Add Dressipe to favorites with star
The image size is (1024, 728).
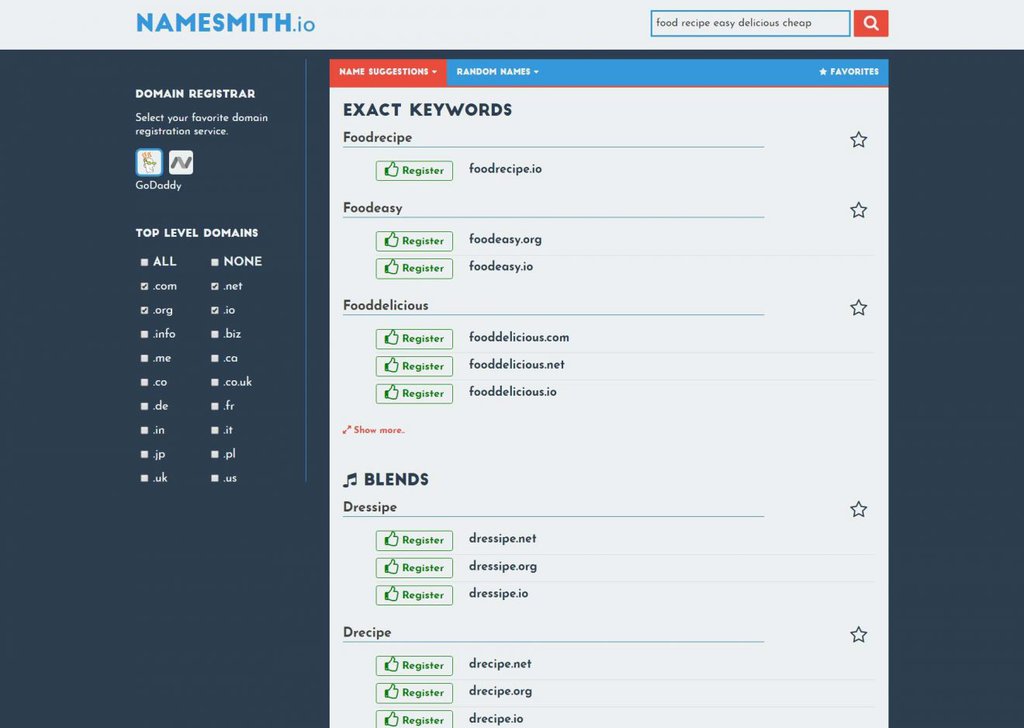[x=858, y=509]
